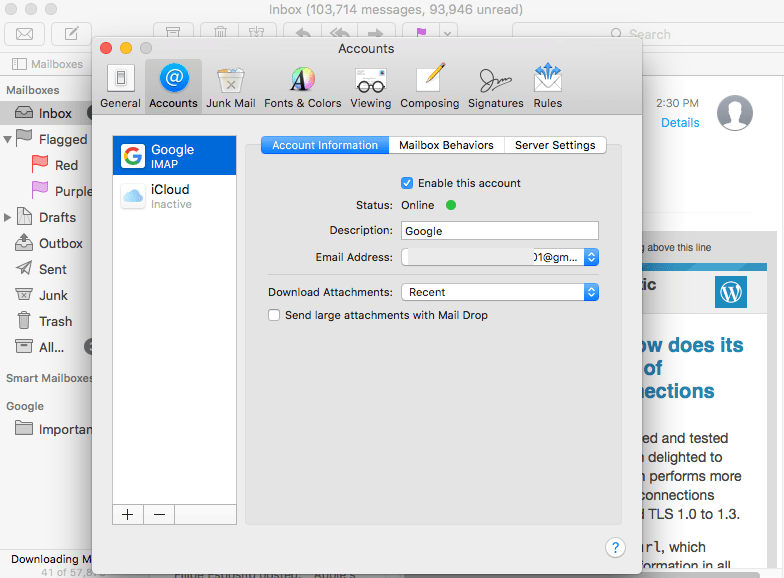Open Junk Mail preferences
Image resolution: width=784 pixels, height=578 pixels.
[231, 86]
